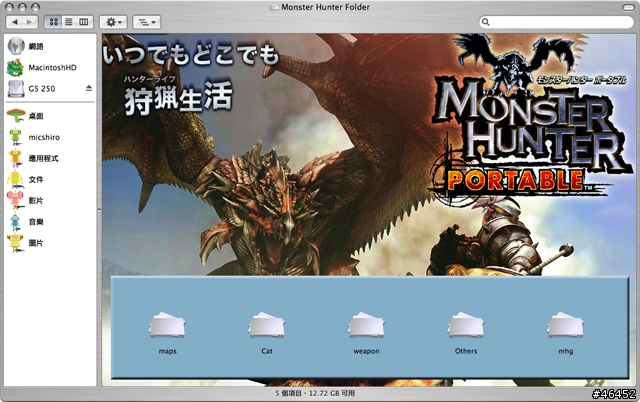Select the Others folder icon
The image size is (640, 402).
coord(466,325)
